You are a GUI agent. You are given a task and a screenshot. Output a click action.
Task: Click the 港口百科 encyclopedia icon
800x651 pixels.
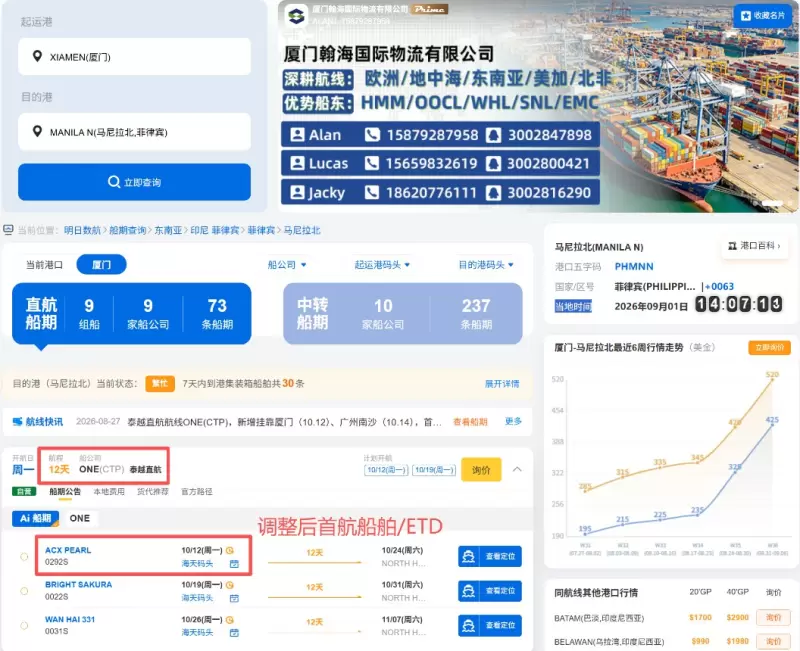[x=732, y=246]
